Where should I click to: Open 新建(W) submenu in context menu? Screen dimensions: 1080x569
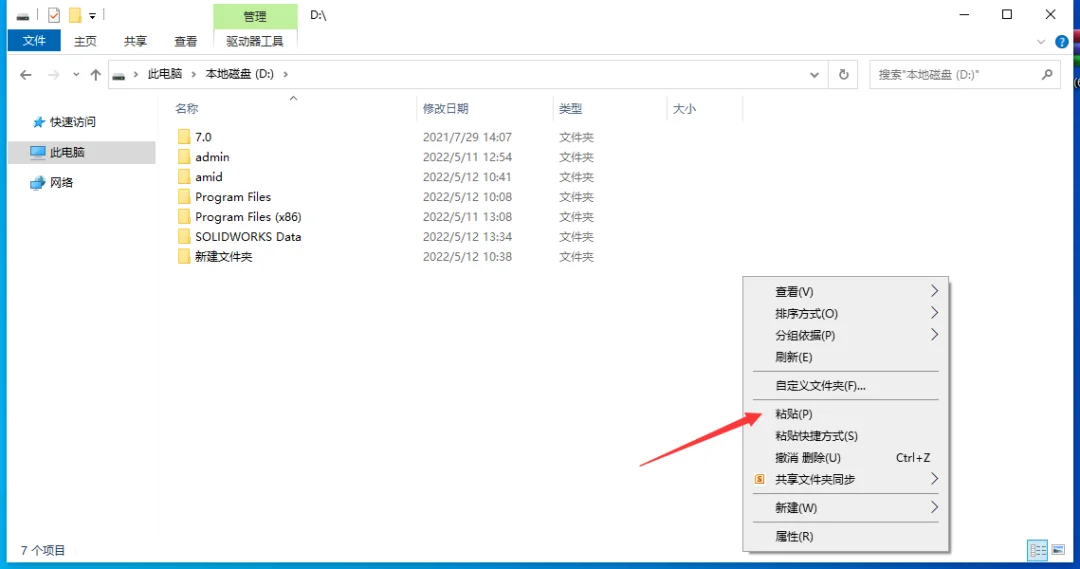point(846,508)
